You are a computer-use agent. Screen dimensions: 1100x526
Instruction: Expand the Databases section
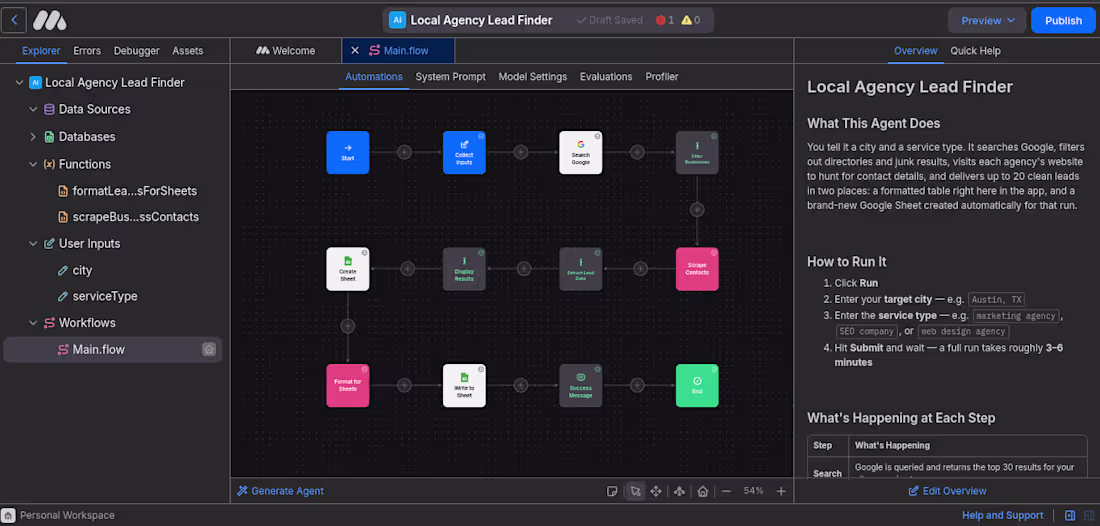pyautogui.click(x=33, y=137)
